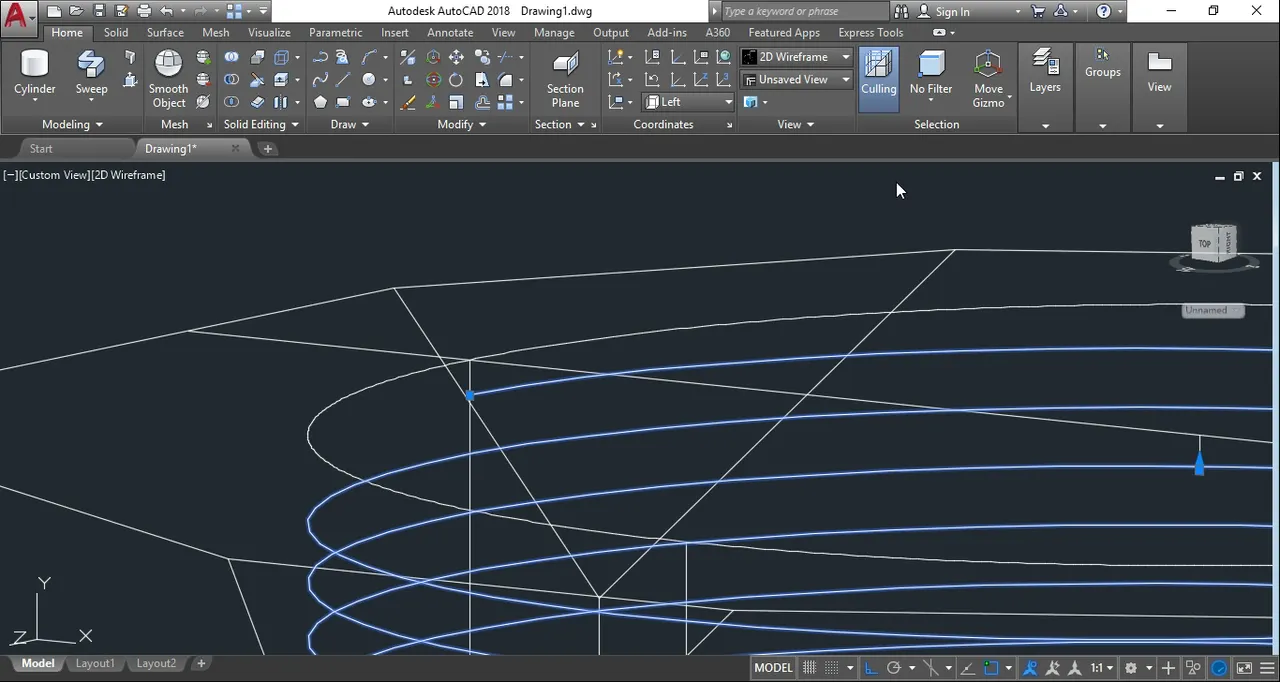Activate the Section Plane tool
Image resolution: width=1280 pixels, height=682 pixels.
[x=565, y=79]
